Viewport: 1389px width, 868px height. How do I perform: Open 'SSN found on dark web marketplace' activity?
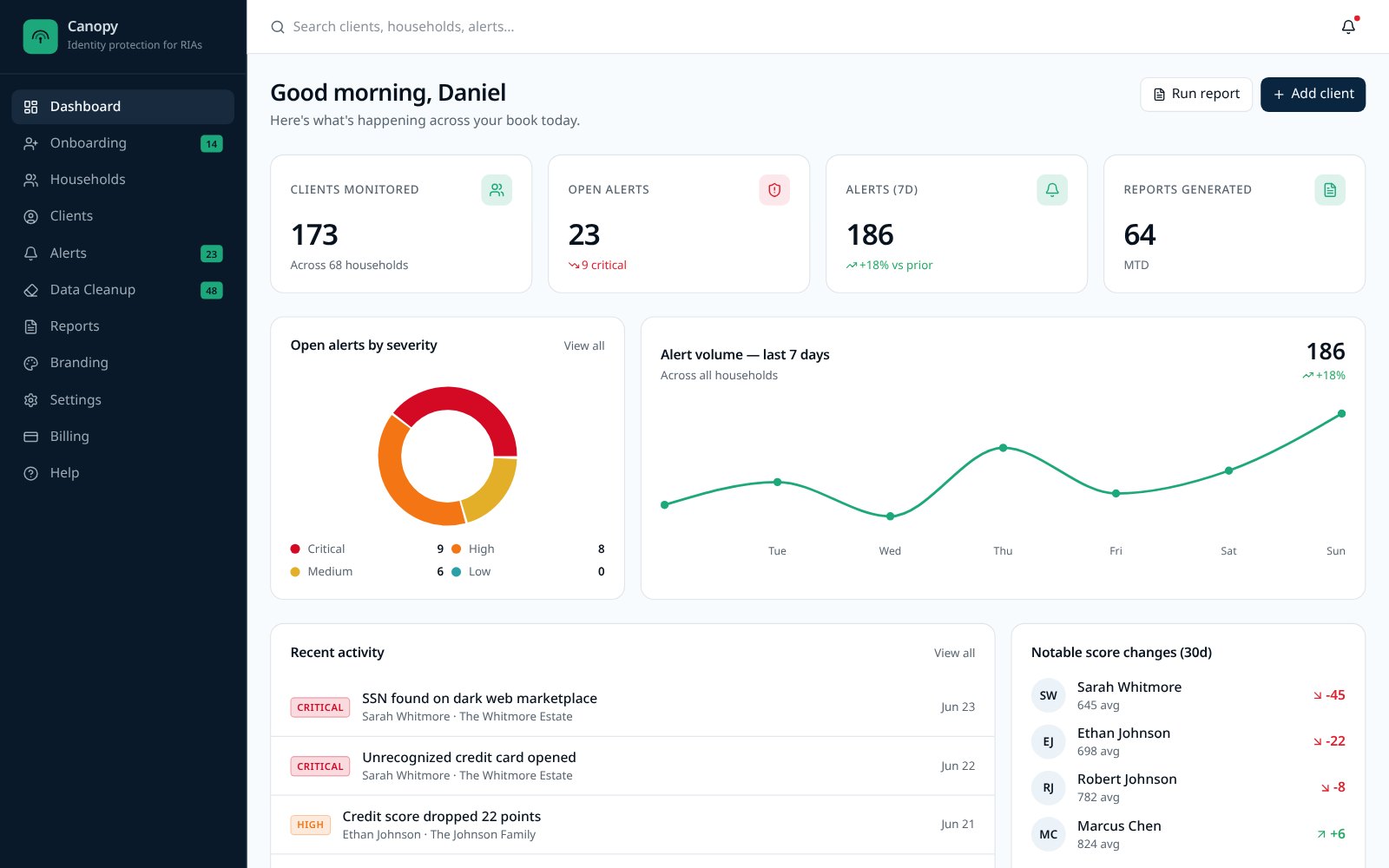pyautogui.click(x=632, y=707)
